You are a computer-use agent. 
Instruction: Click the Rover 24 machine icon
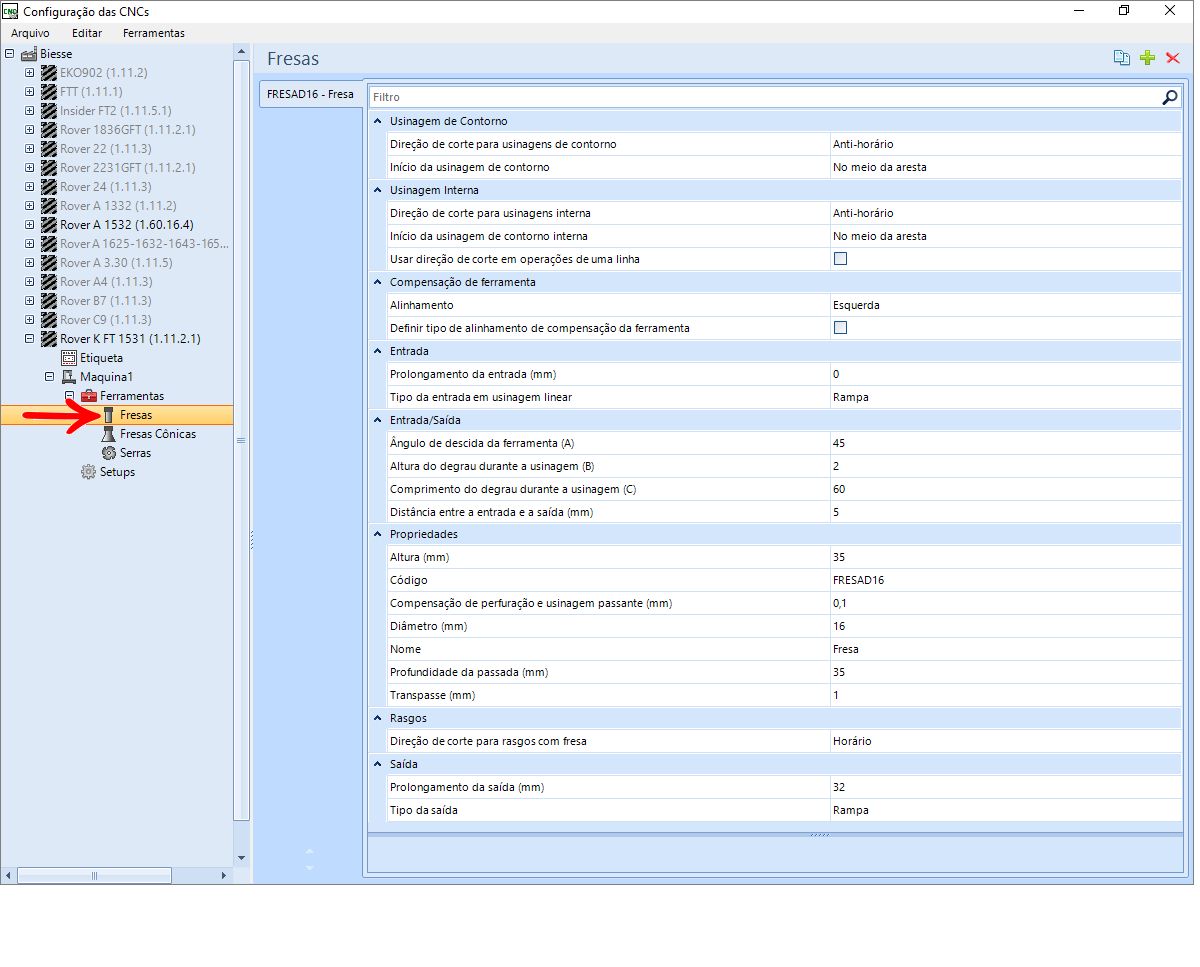[x=49, y=187]
